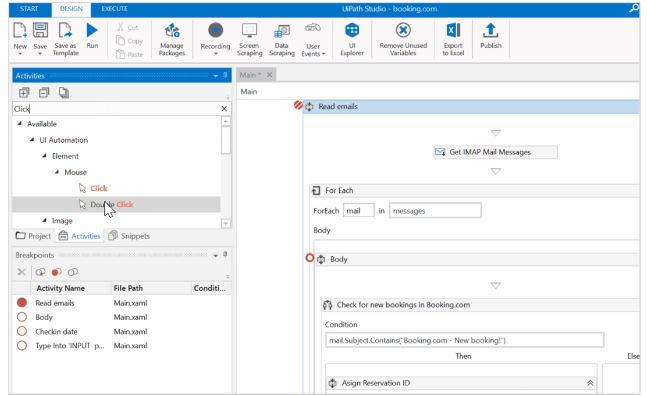The height and width of the screenshot is (396, 647).
Task: Edit the 'messages' collection field
Action: click(x=435, y=210)
